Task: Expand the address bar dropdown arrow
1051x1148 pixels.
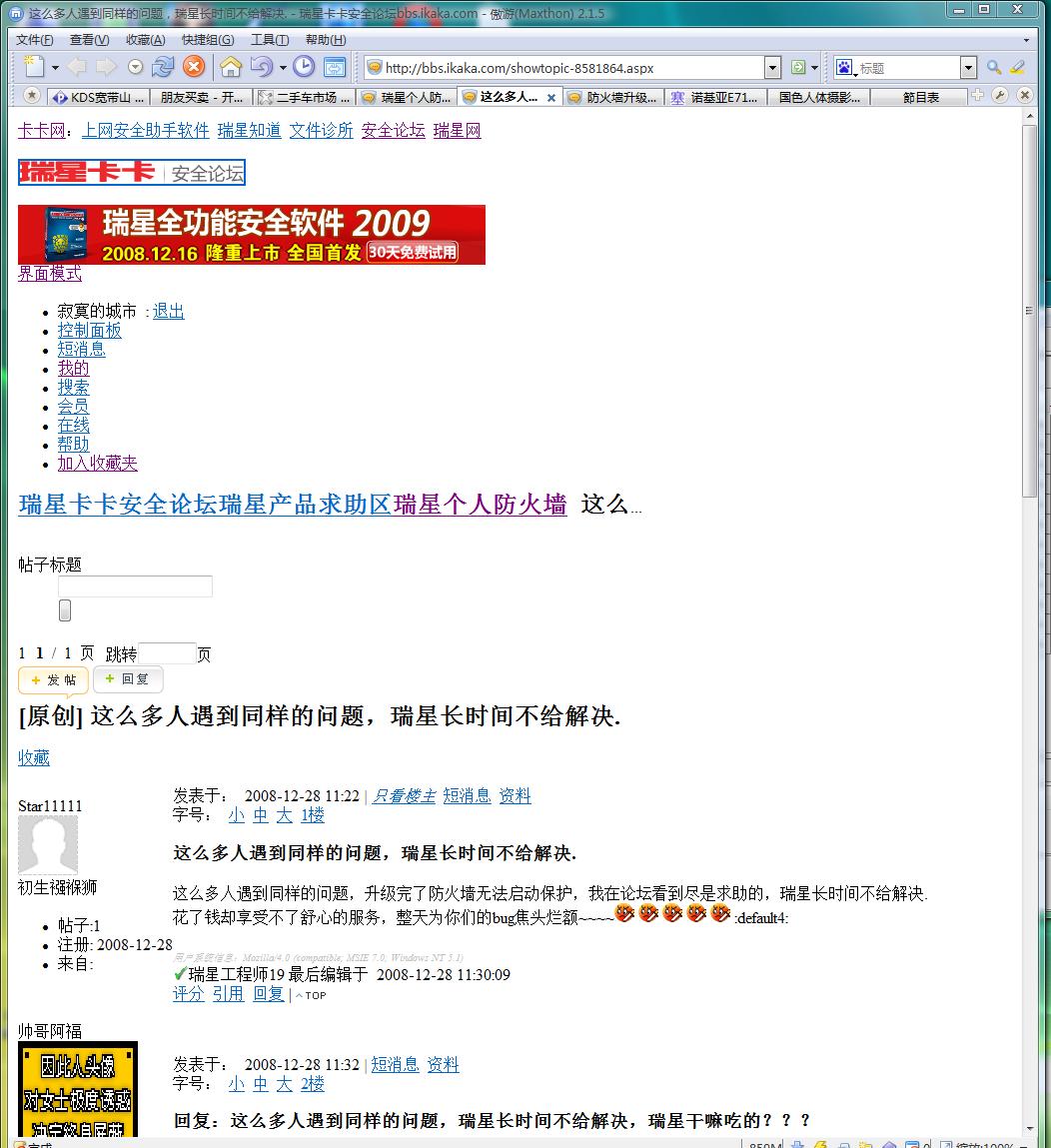Action: tap(772, 68)
